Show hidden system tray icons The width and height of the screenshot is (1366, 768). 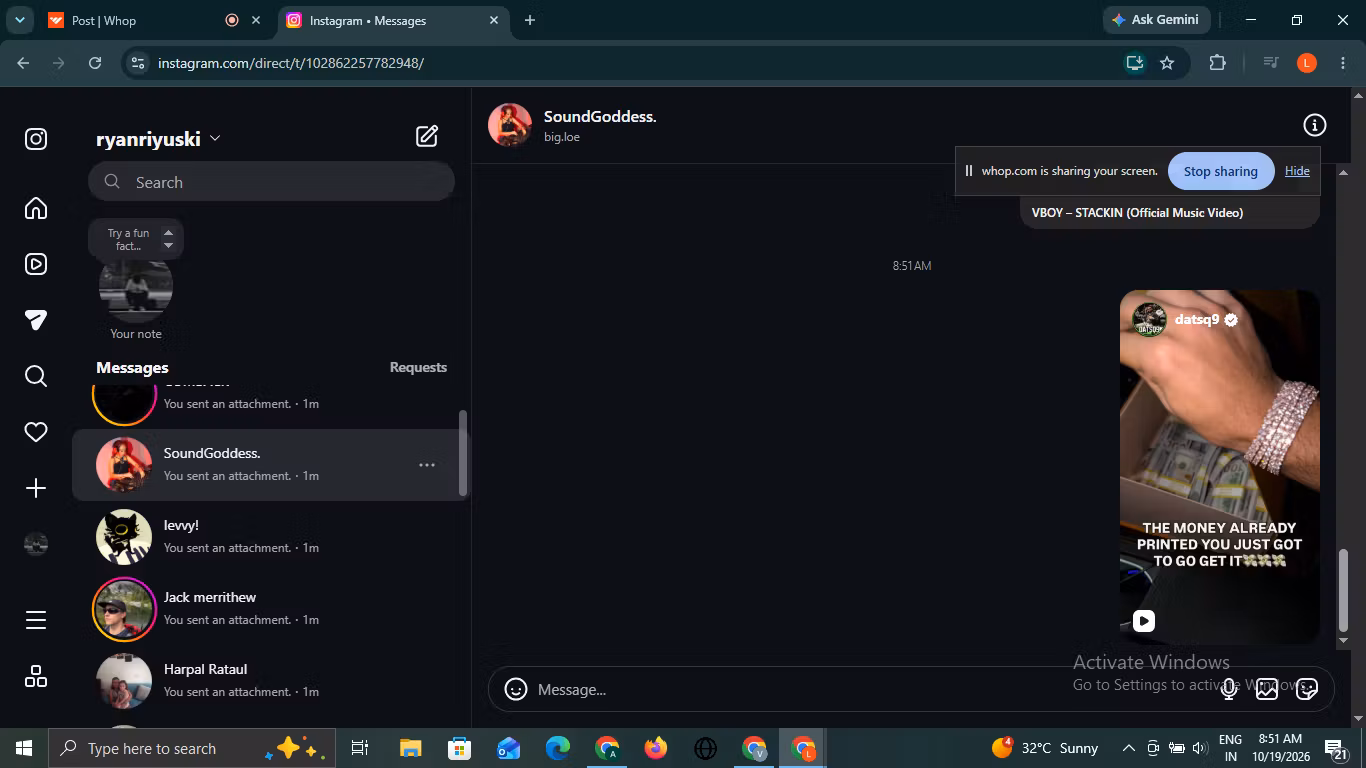[x=1128, y=748]
